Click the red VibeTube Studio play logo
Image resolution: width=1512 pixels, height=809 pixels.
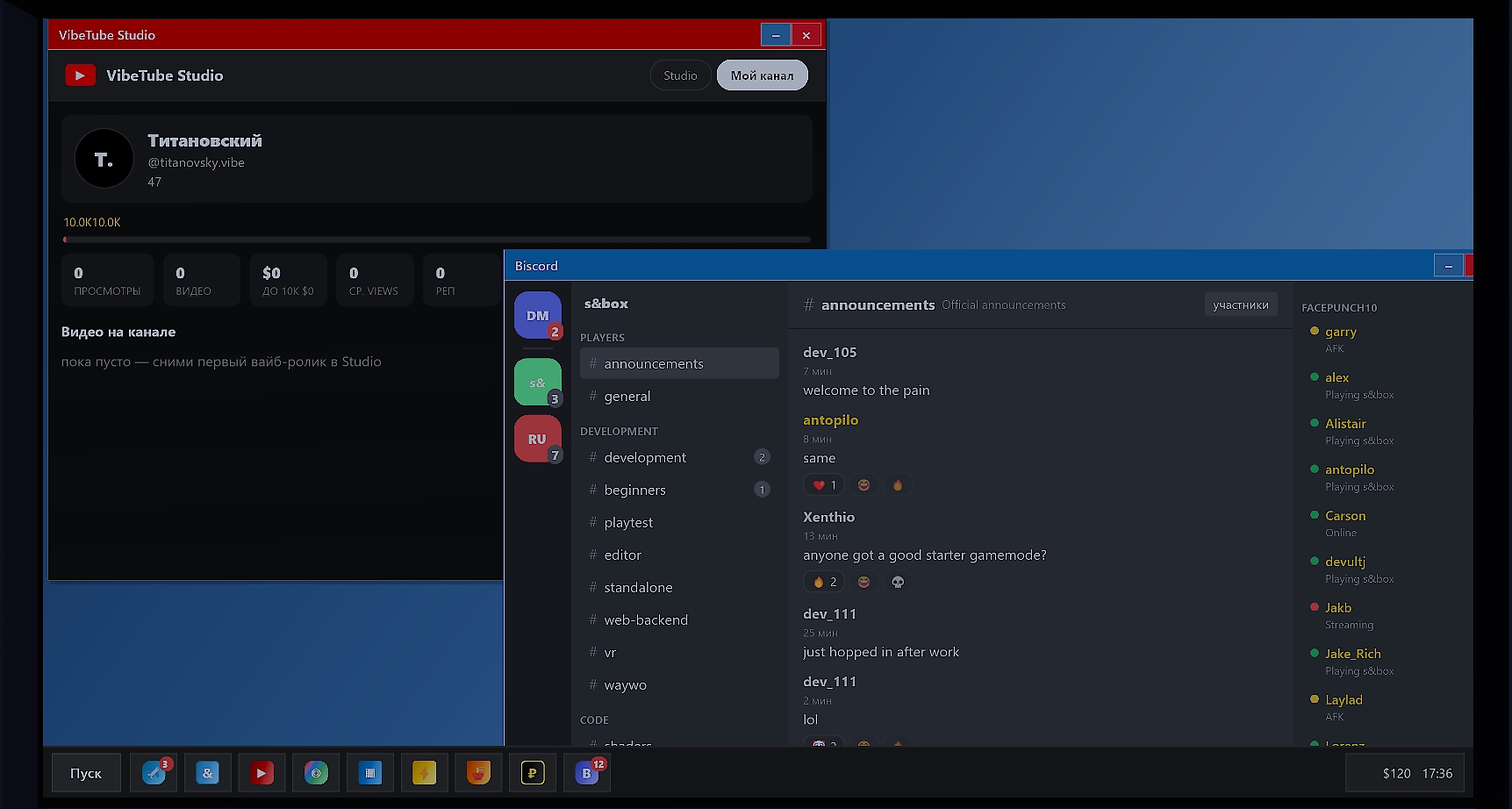coord(80,75)
